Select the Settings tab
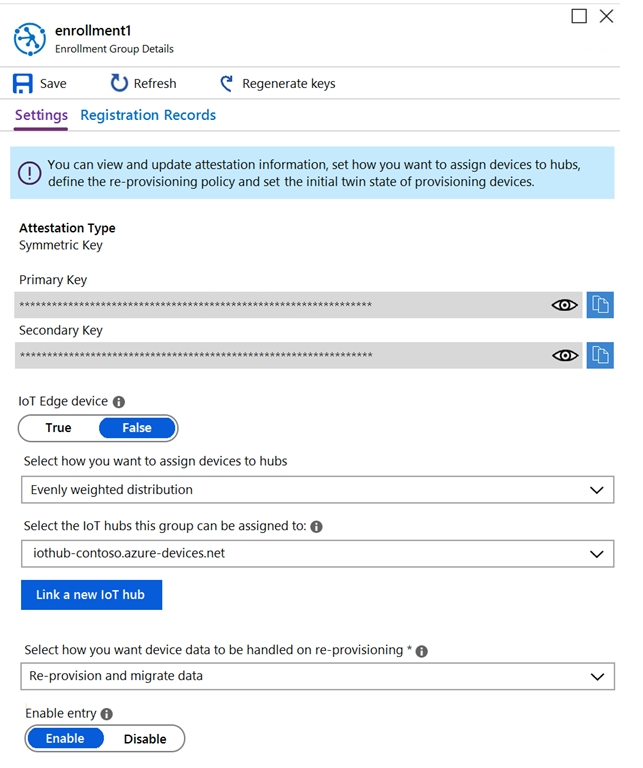Screen dimensions: 643x768 point(41,116)
